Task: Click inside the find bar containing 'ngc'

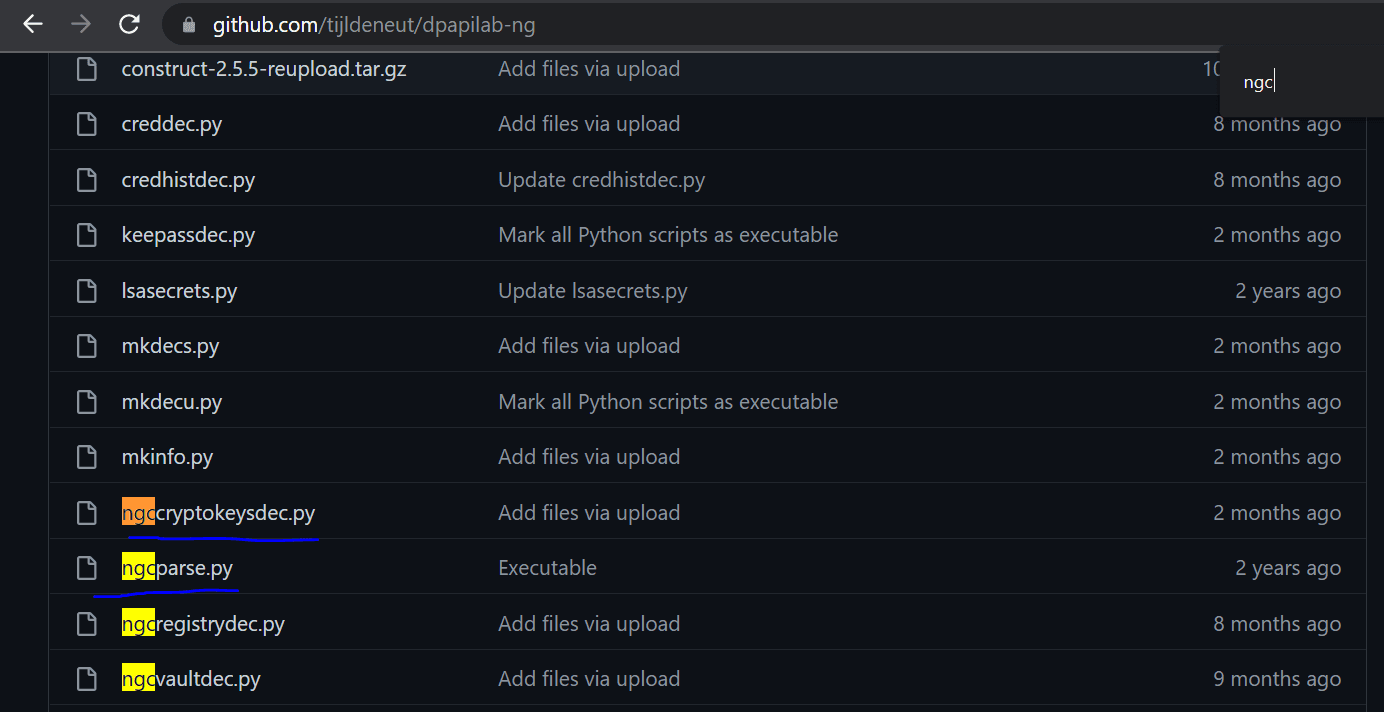Action: pos(1290,81)
